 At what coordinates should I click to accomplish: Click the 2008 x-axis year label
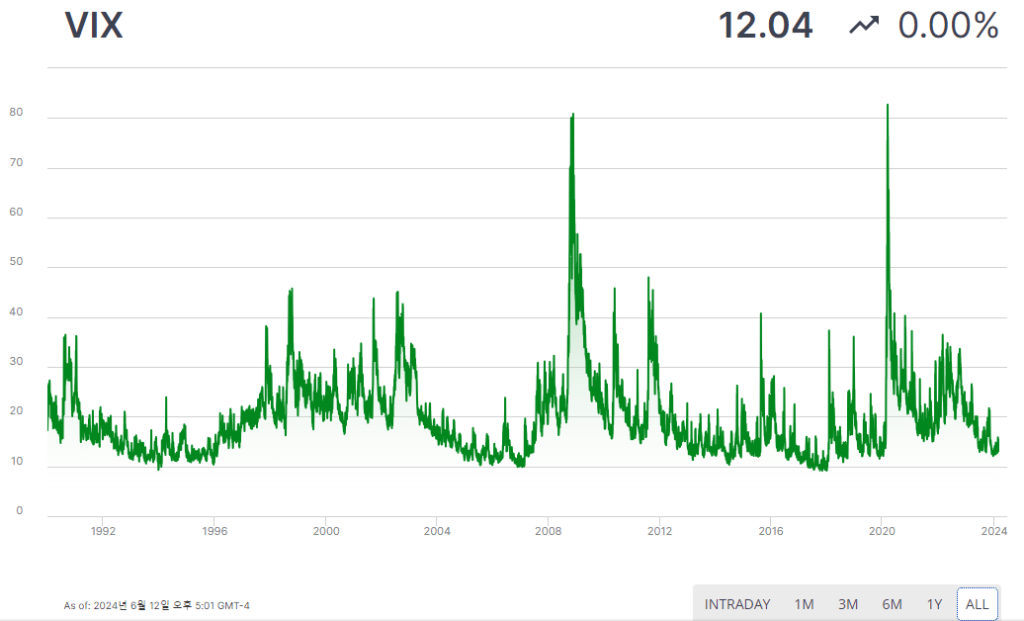[547, 531]
